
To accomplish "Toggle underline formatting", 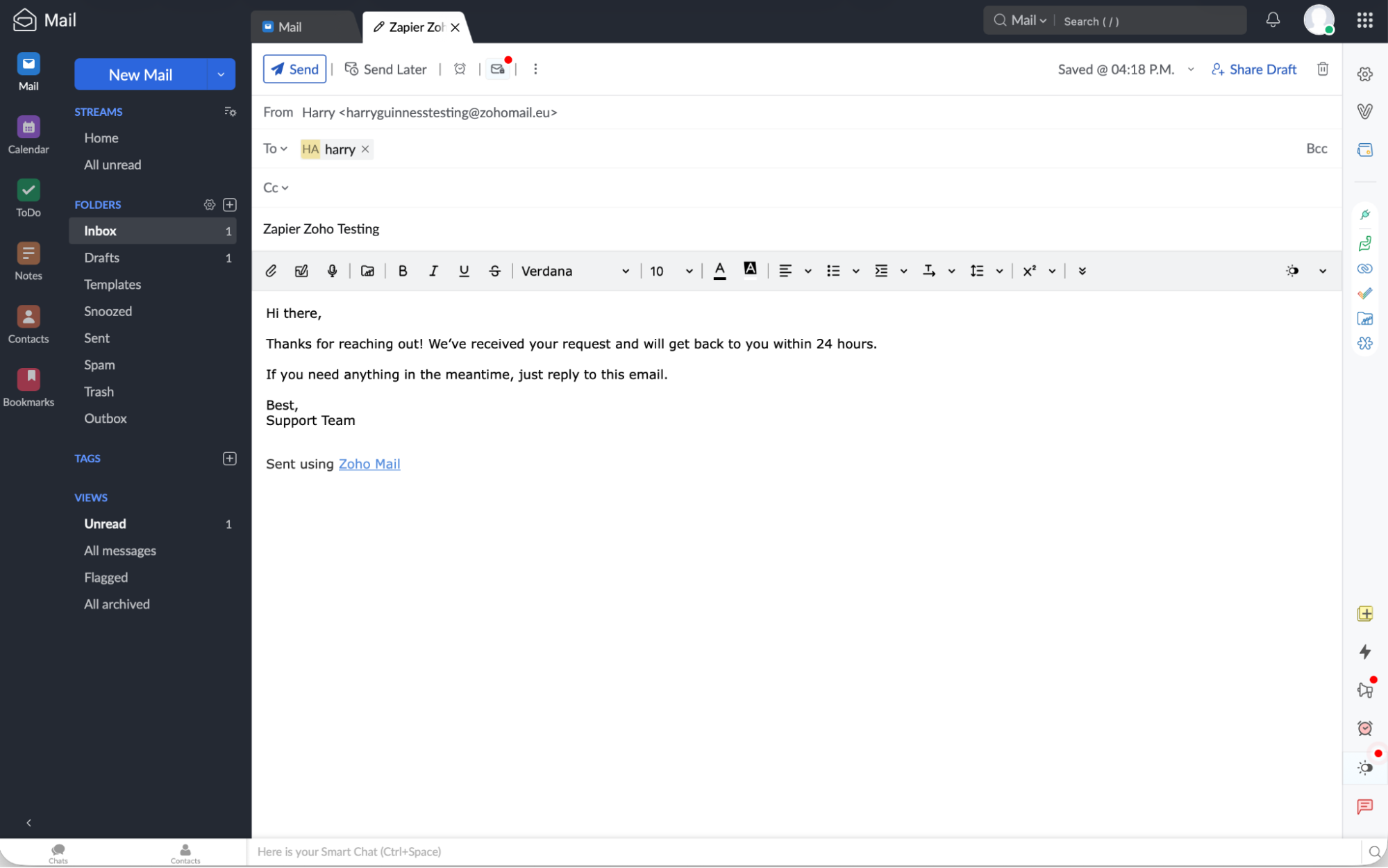I will (464, 271).
